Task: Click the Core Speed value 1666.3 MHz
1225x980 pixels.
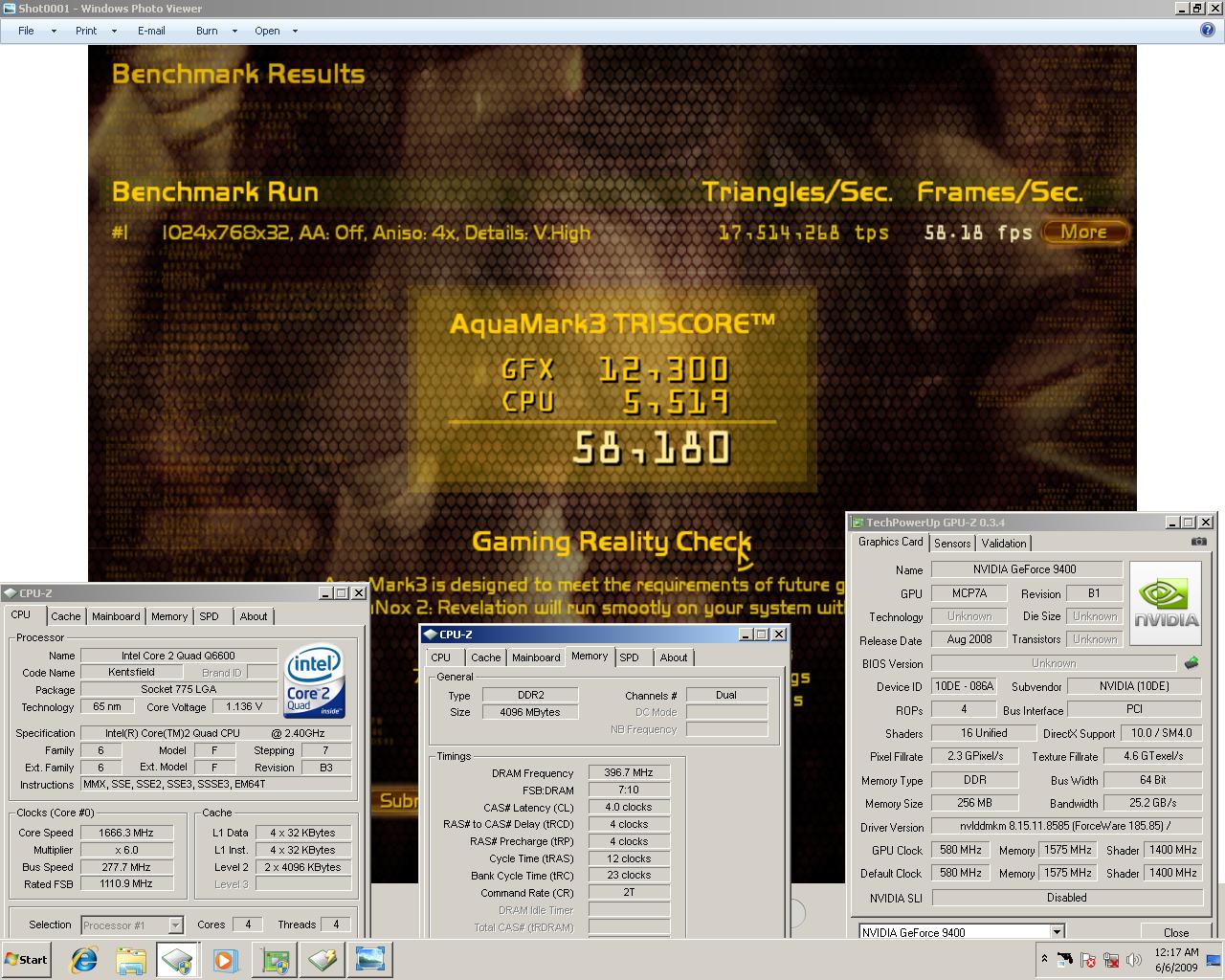Action: click(x=126, y=833)
